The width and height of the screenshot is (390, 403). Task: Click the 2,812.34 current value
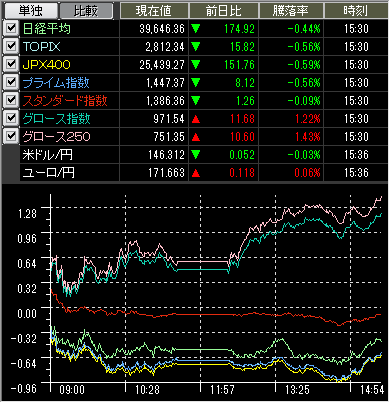click(x=165, y=47)
